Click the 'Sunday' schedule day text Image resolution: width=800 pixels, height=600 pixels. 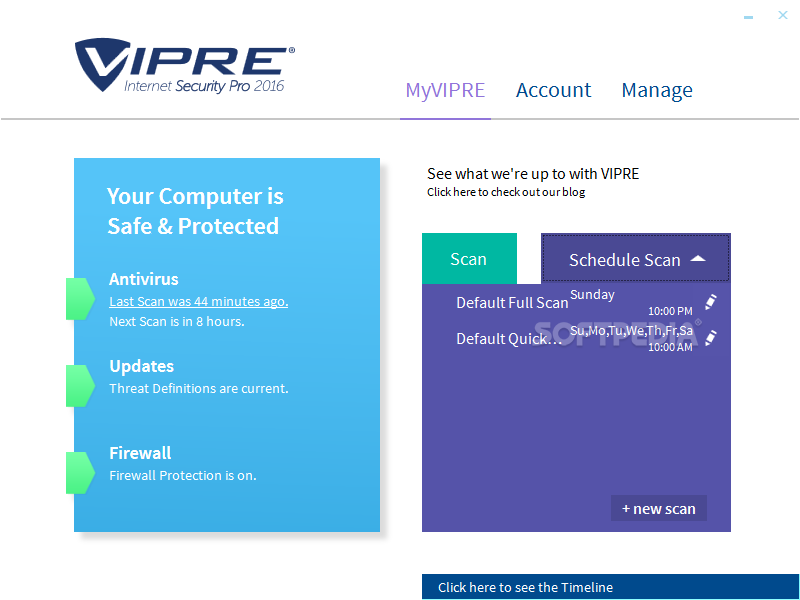(x=592, y=295)
